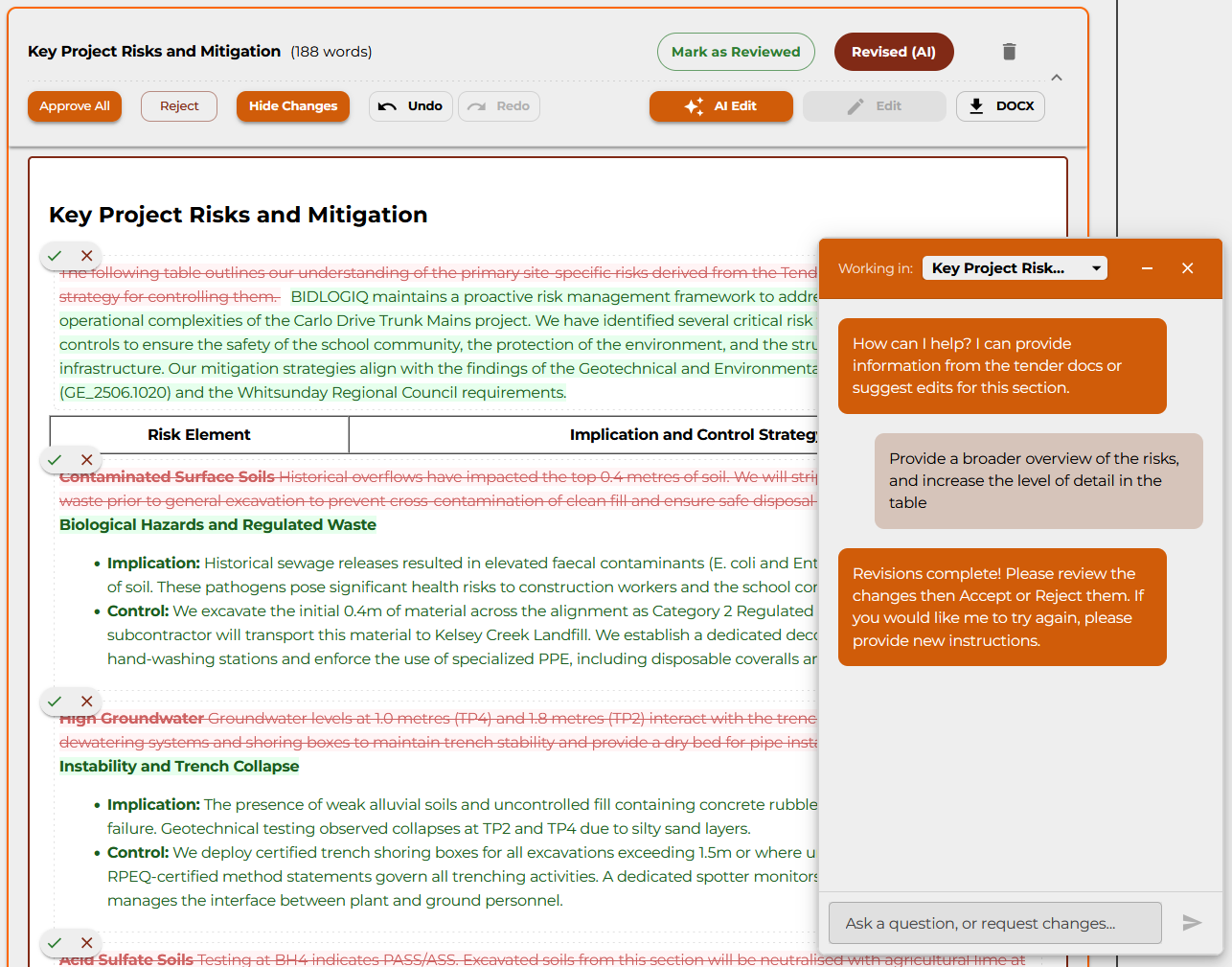
Task: Toggle the Revised (AI) version pill
Action: (x=893, y=52)
